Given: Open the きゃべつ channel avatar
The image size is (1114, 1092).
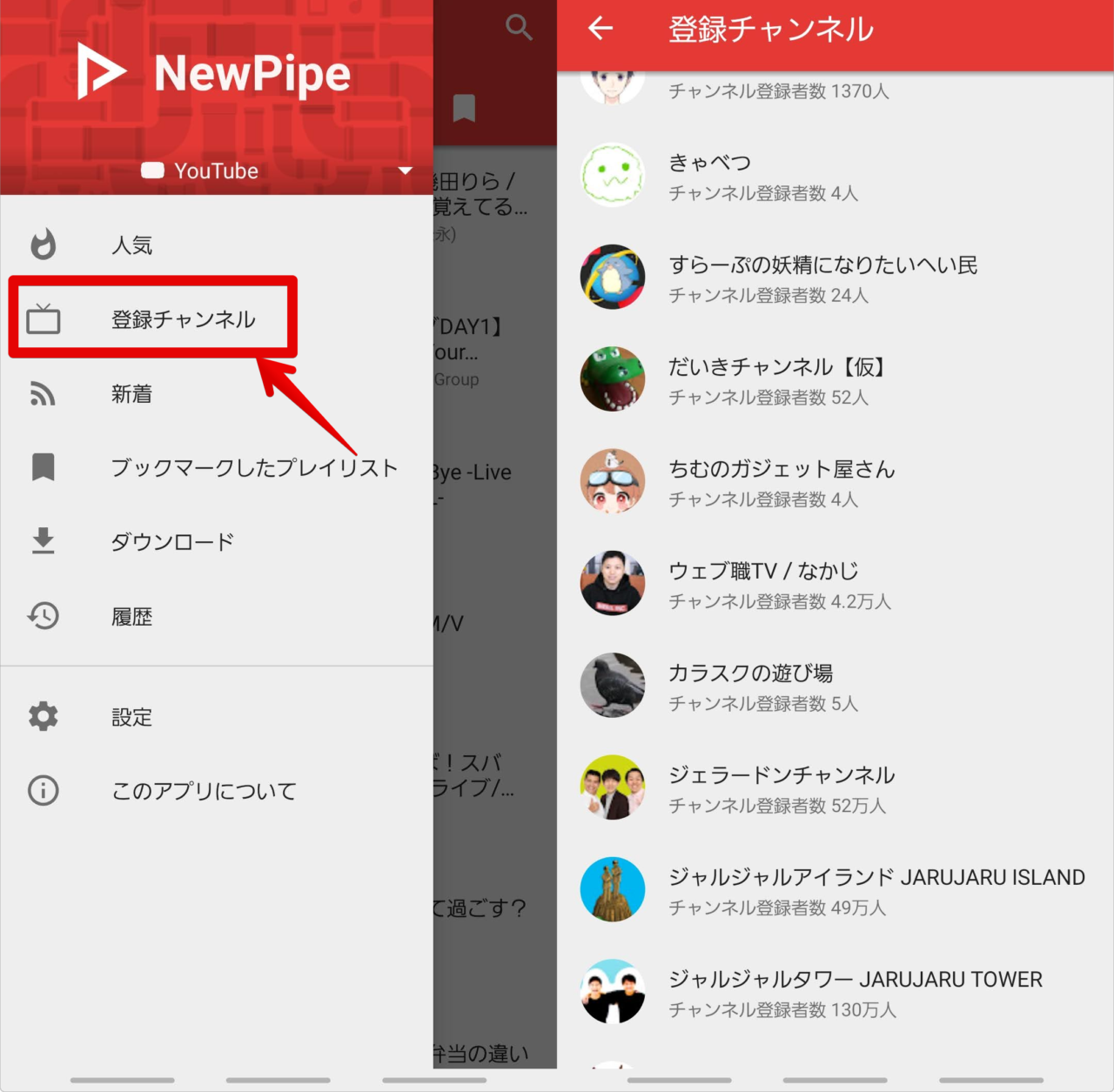Looking at the screenshot, I should tap(613, 175).
